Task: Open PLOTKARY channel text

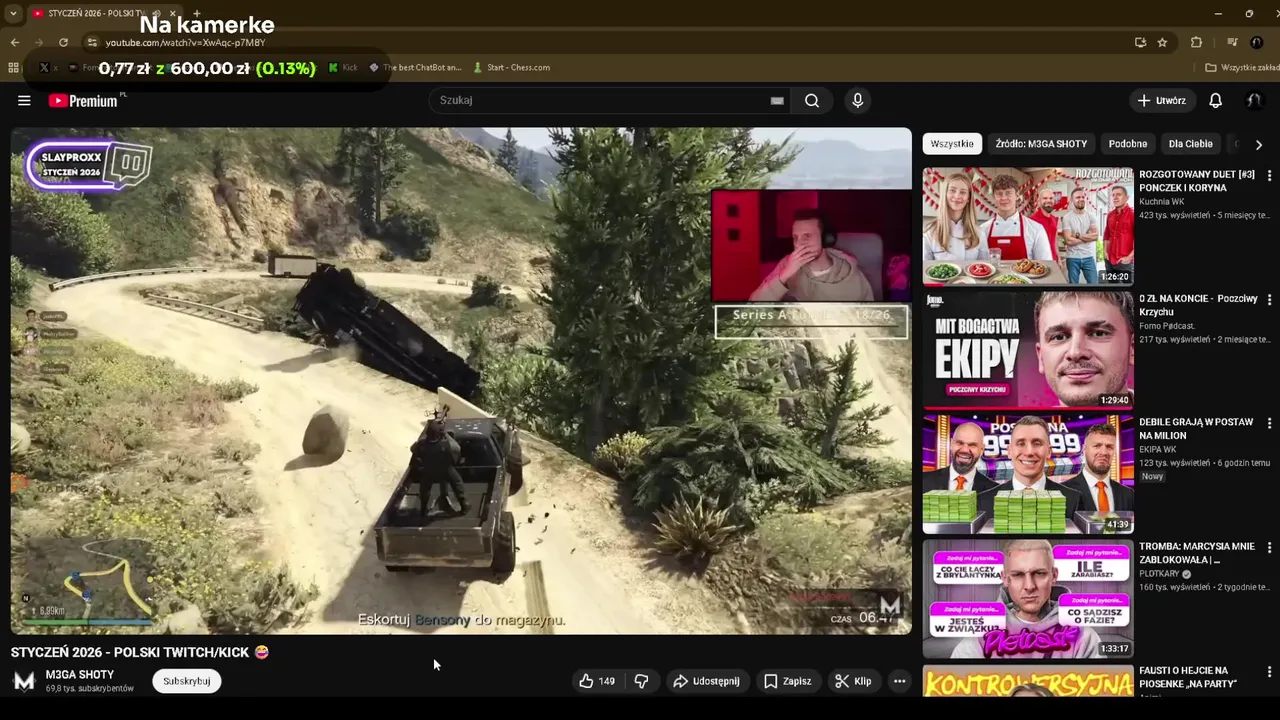Action: tap(1159, 574)
